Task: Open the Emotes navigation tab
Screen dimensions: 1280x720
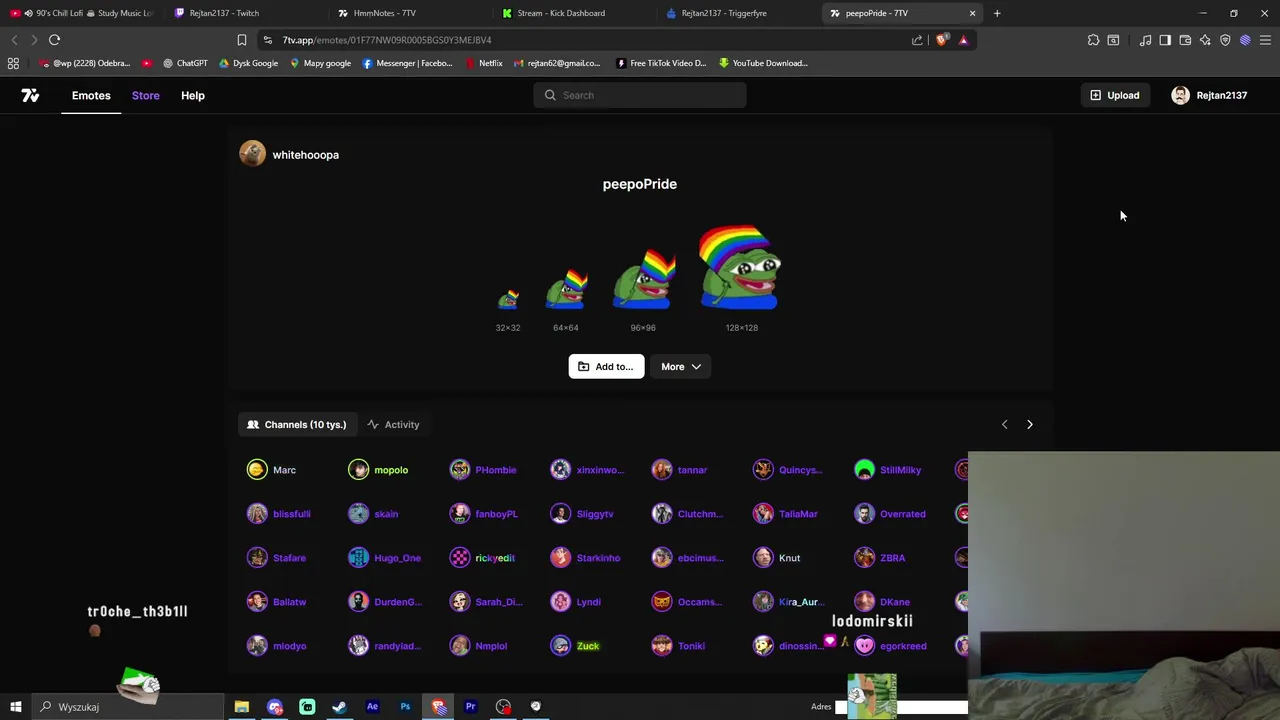Action: (91, 95)
